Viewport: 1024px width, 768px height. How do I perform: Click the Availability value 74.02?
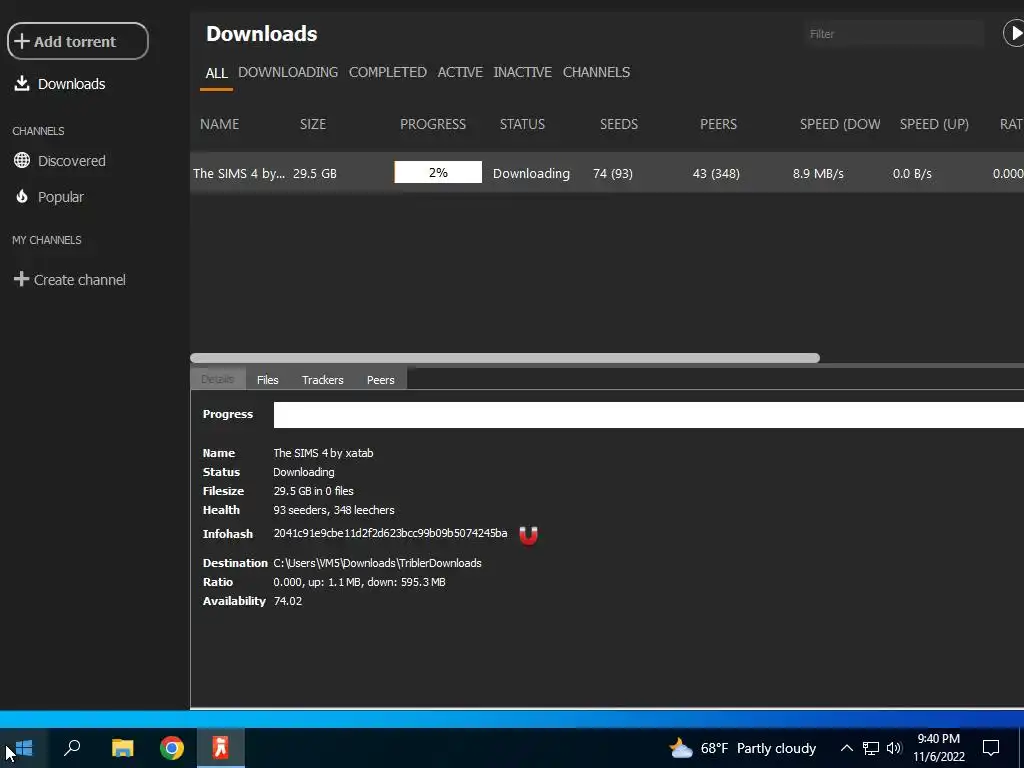coord(288,601)
